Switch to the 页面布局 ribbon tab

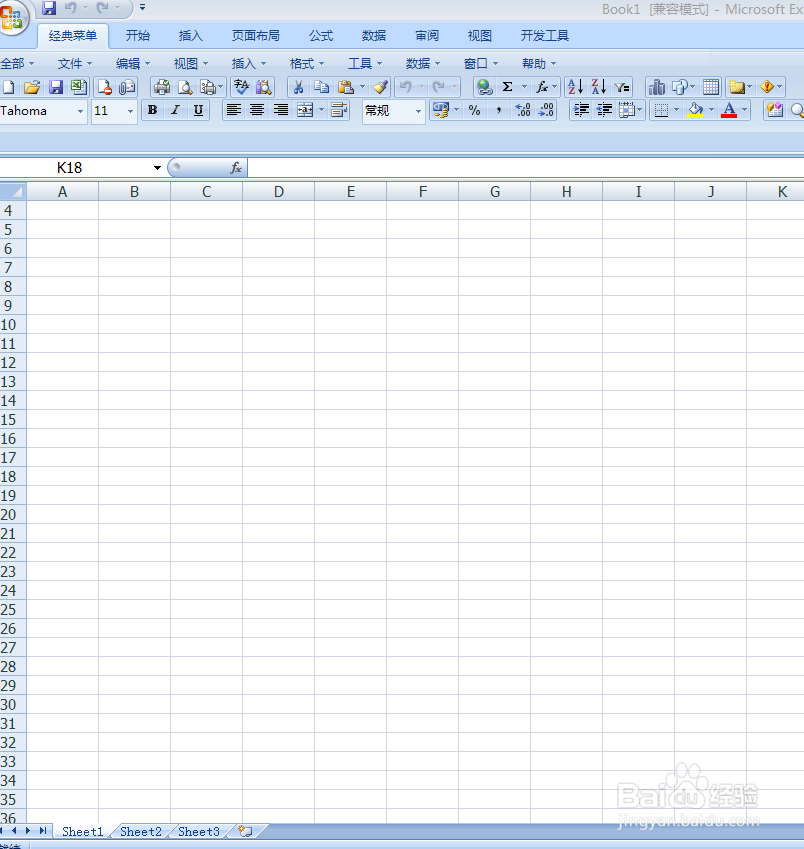256,36
